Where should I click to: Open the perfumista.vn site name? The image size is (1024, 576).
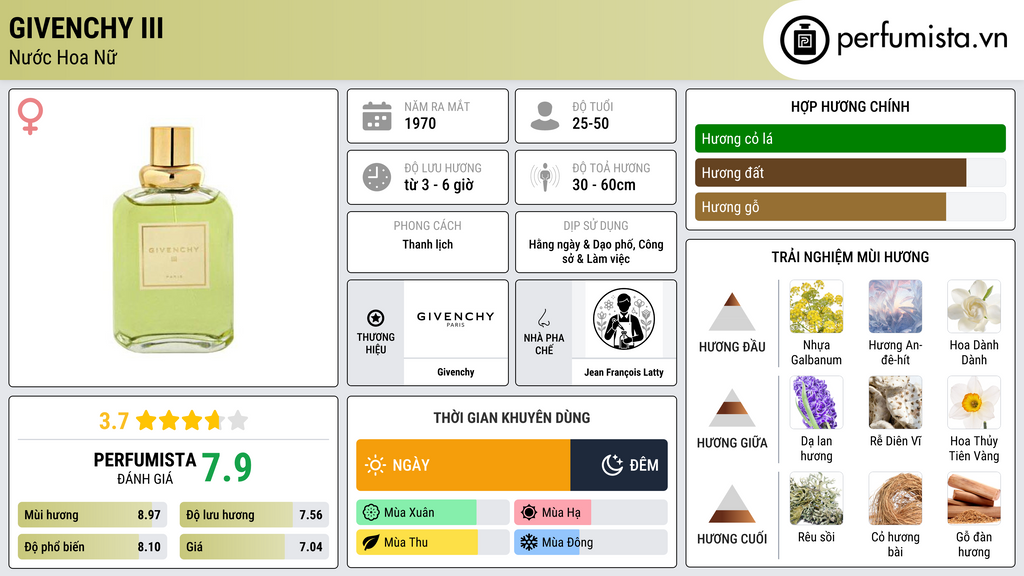(922, 39)
